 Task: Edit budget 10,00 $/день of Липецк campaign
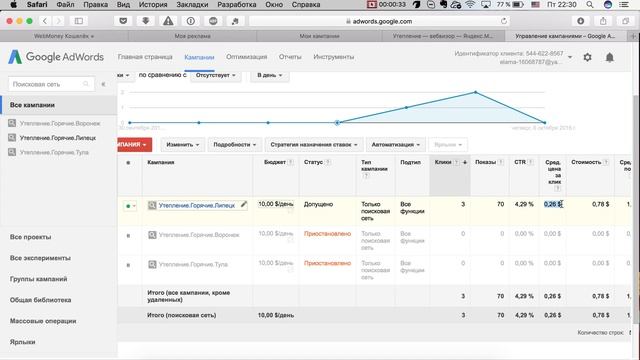(x=276, y=204)
